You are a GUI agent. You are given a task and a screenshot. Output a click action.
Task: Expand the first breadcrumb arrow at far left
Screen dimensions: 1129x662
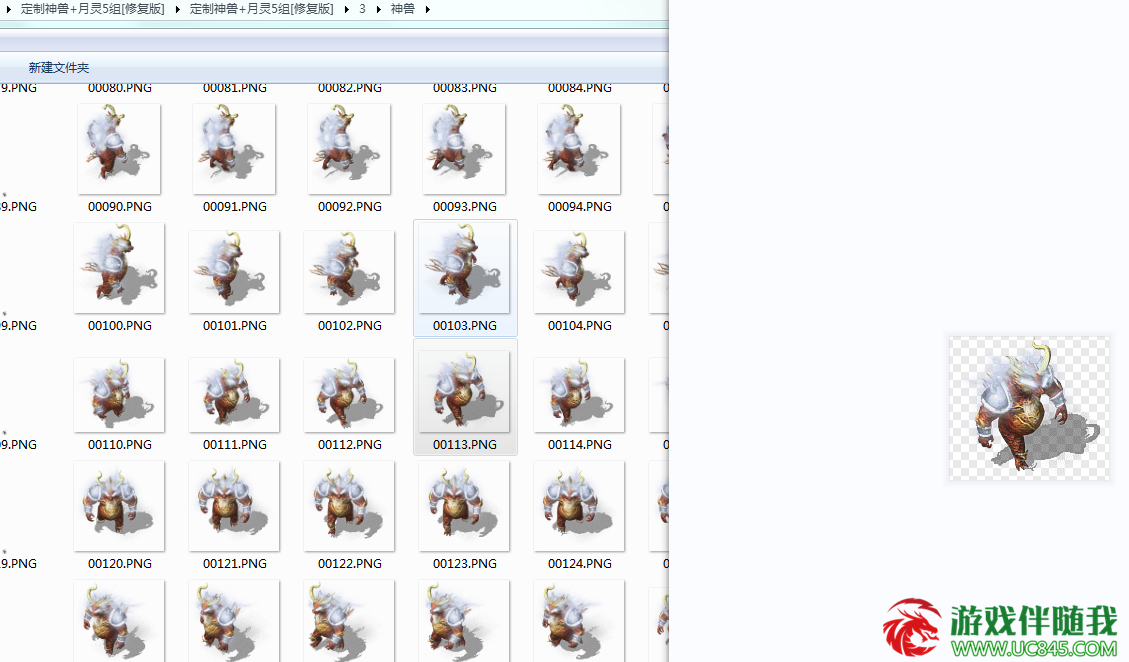coord(9,9)
